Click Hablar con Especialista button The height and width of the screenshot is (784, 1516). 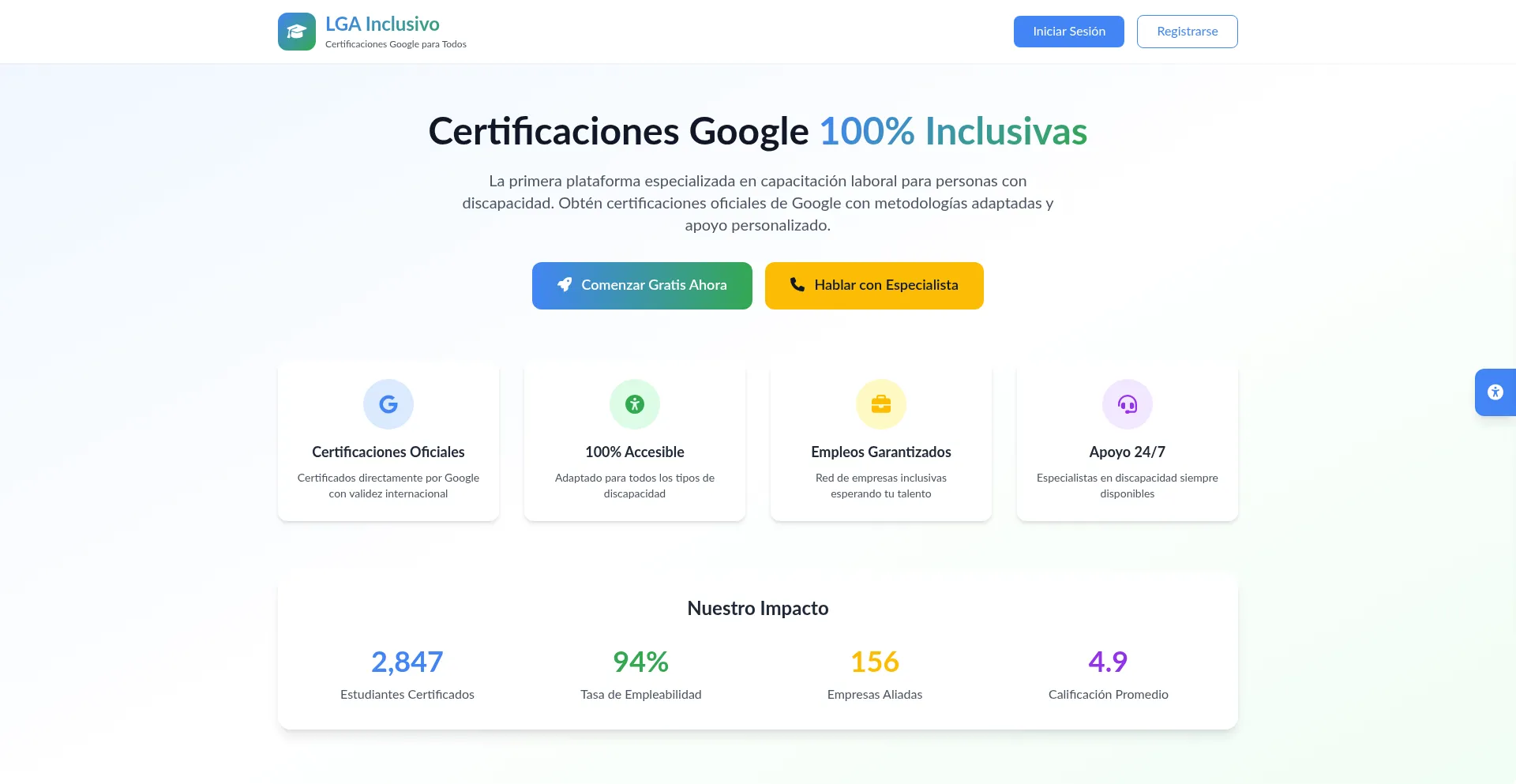click(x=874, y=286)
